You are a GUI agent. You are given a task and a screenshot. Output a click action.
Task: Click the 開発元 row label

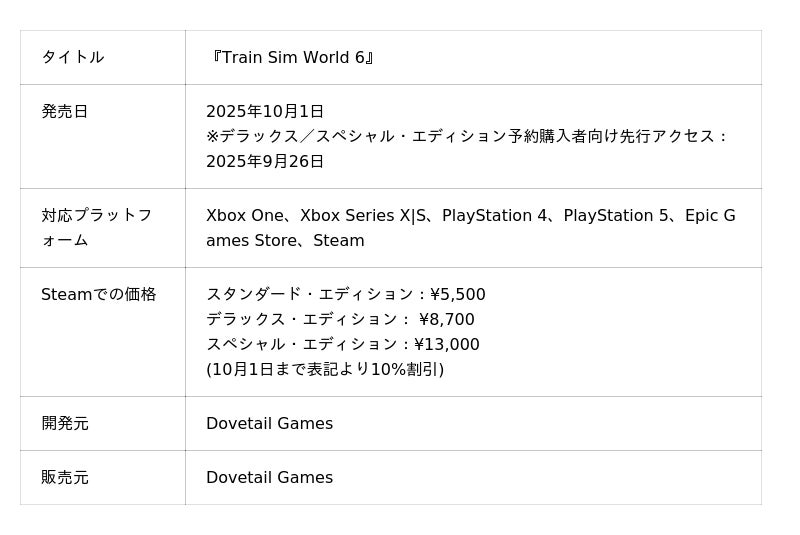pos(65,423)
